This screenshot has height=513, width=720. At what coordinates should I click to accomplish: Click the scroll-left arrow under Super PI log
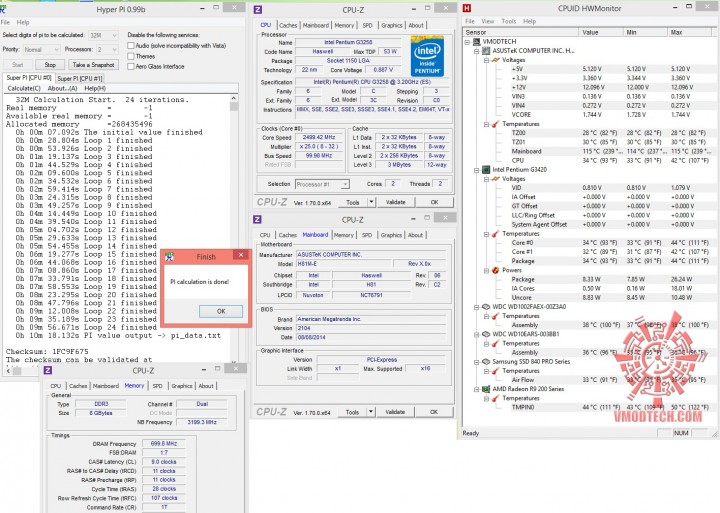(9, 370)
